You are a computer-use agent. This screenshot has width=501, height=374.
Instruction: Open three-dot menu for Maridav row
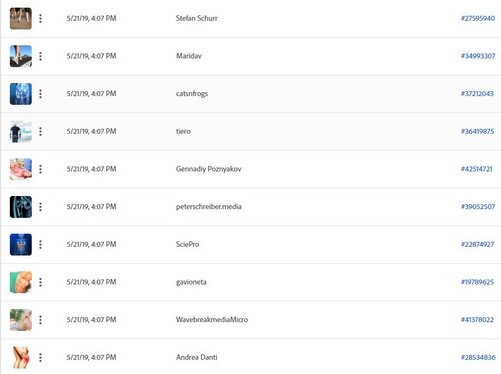click(40, 56)
